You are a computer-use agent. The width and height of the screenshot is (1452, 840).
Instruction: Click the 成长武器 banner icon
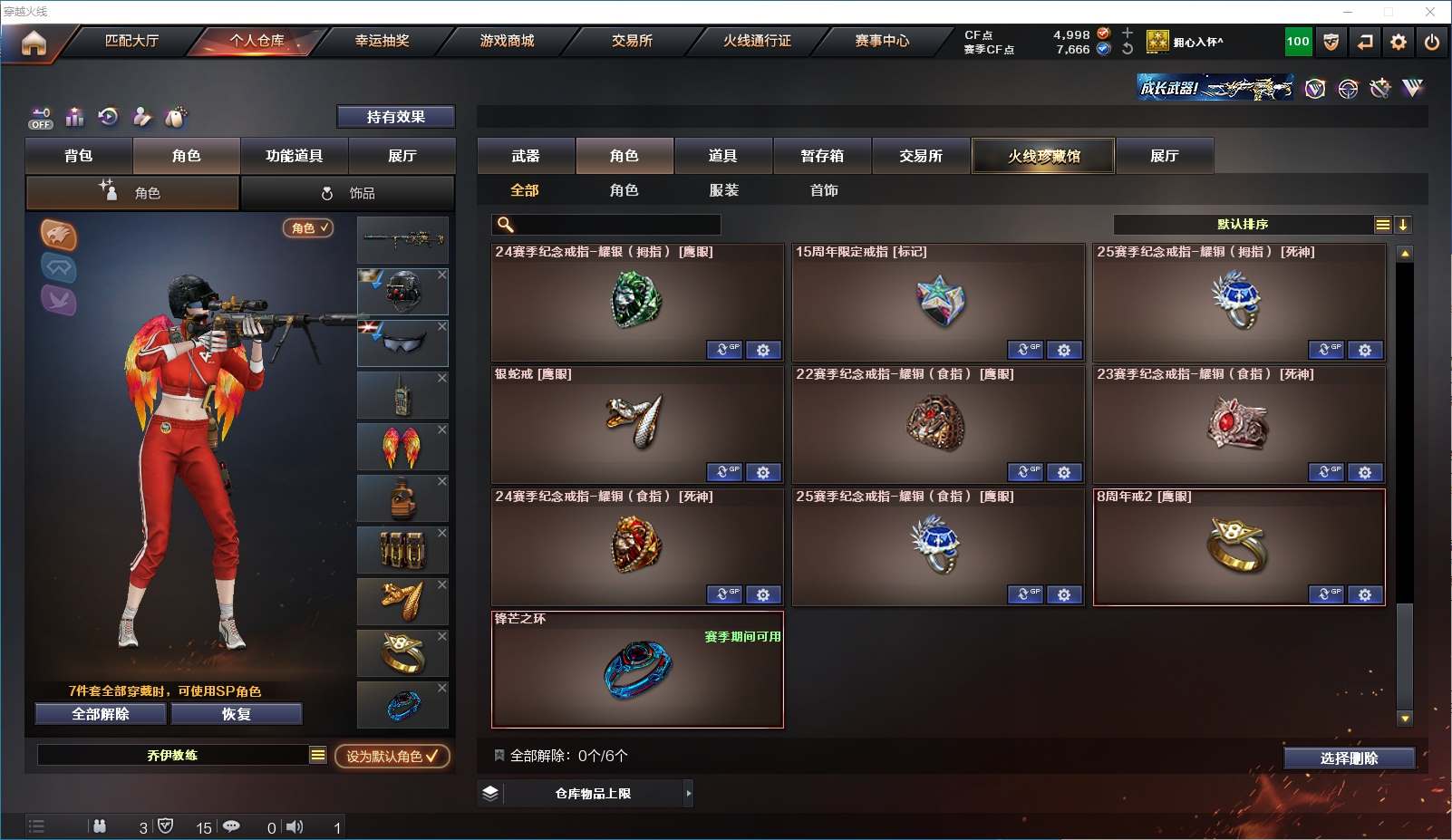pos(1215,88)
